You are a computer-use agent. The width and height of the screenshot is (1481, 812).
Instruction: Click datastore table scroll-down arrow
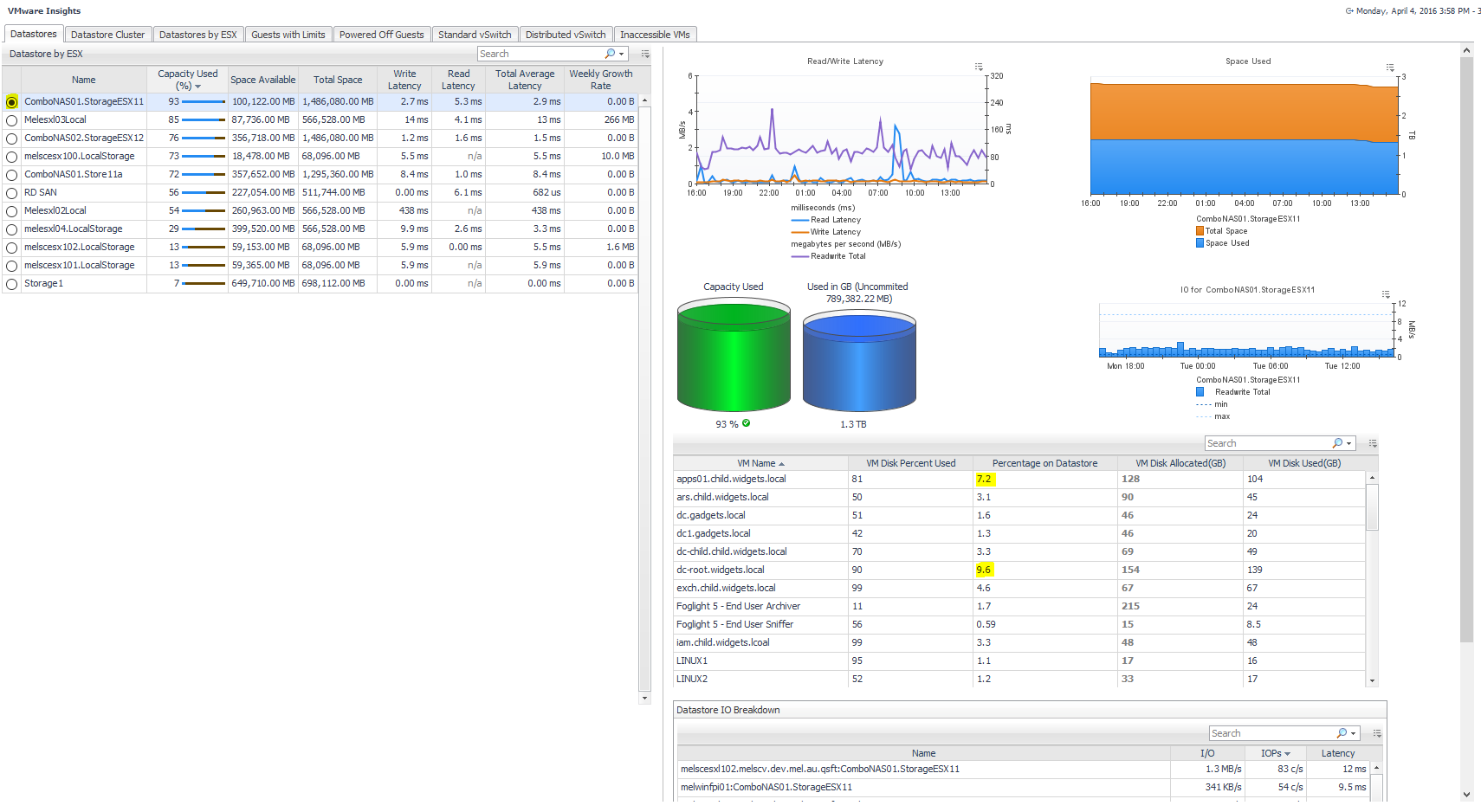click(x=644, y=698)
